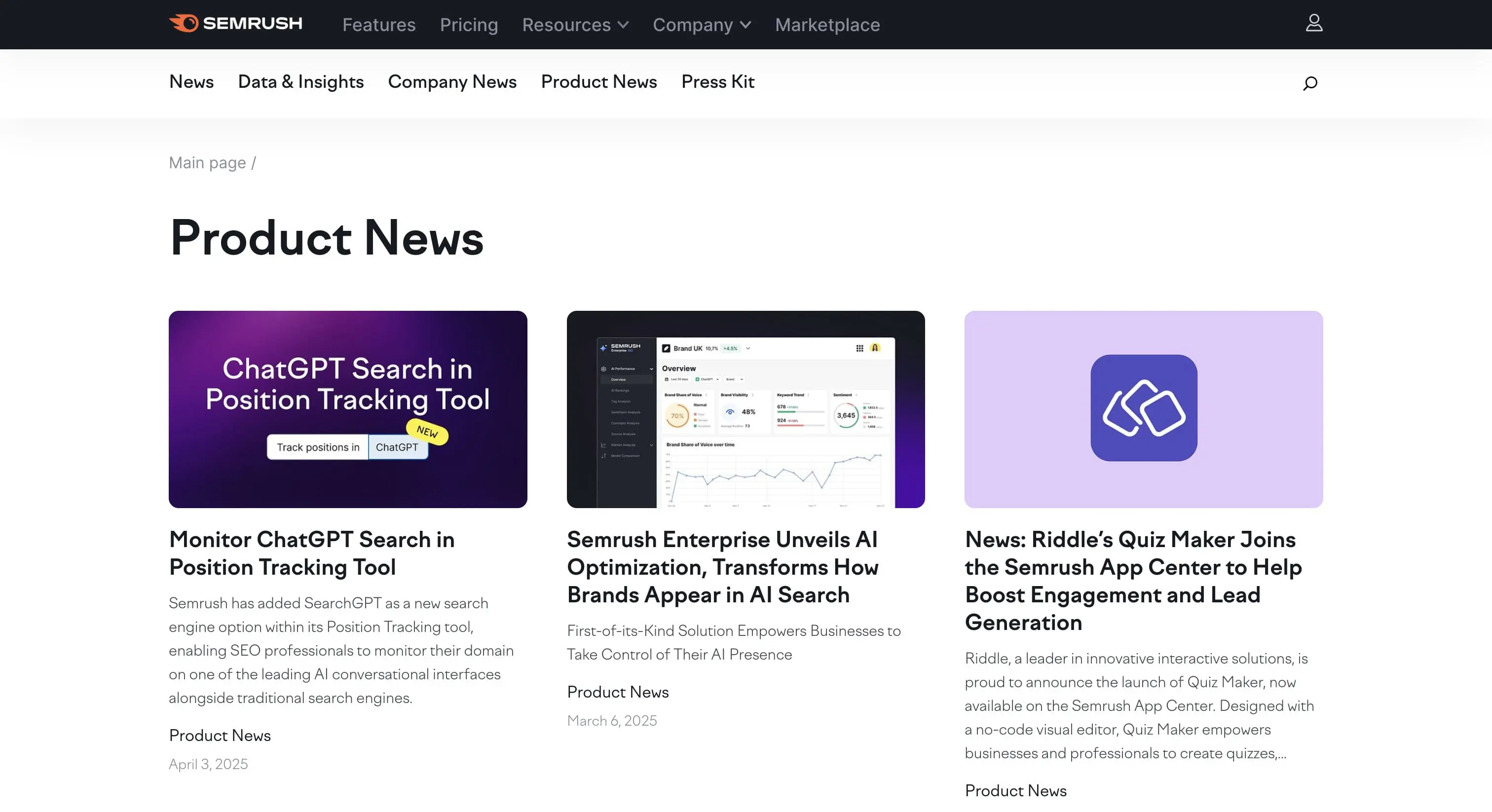Viewport: 1492px width, 812px height.
Task: Open the site search magnifier
Action: click(1309, 83)
